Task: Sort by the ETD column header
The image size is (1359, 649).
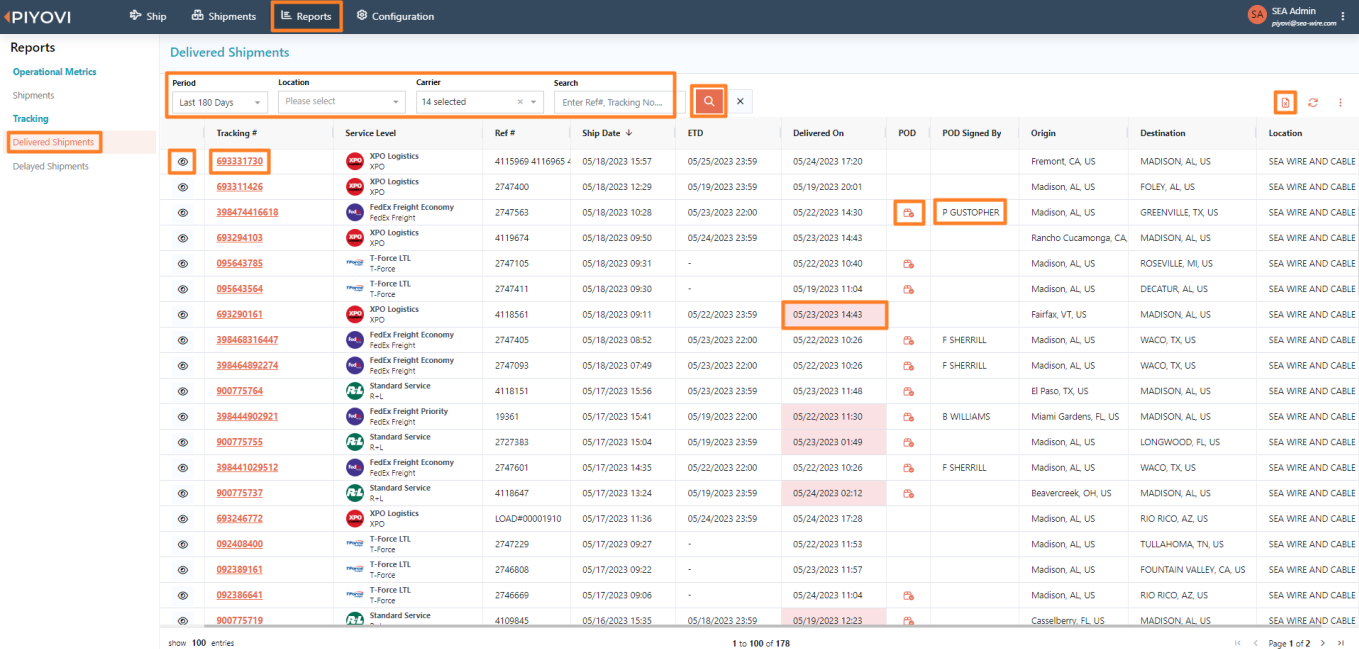Action: point(695,133)
